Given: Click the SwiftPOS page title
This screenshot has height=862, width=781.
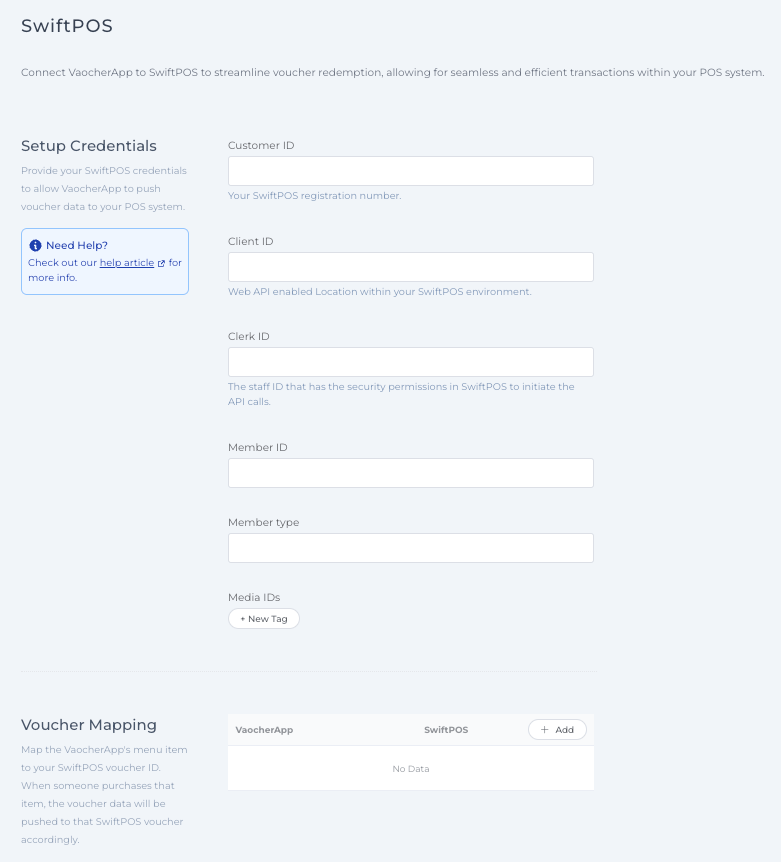Looking at the screenshot, I should coord(66,26).
